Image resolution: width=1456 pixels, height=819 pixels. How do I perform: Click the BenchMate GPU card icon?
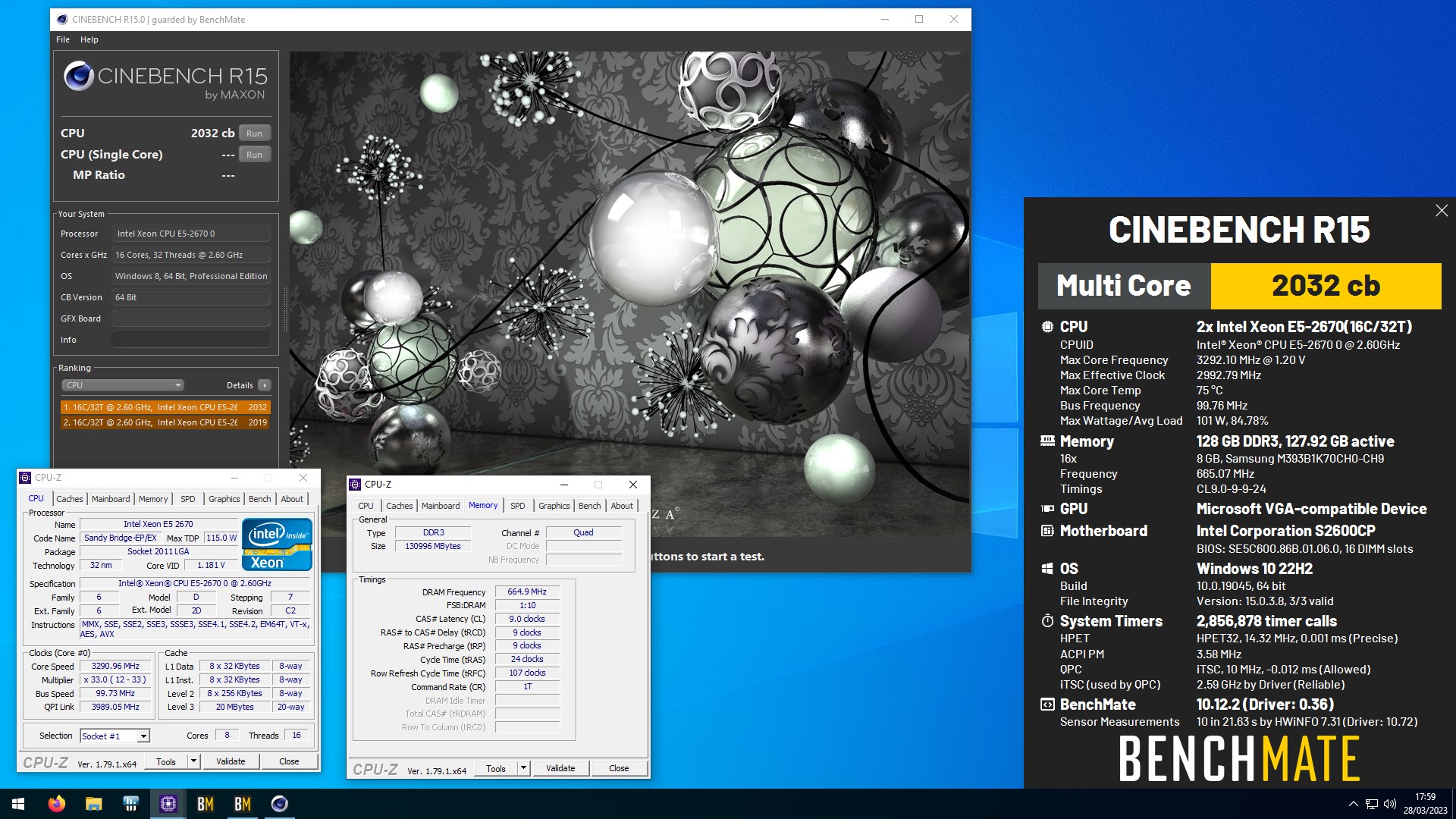(1047, 509)
